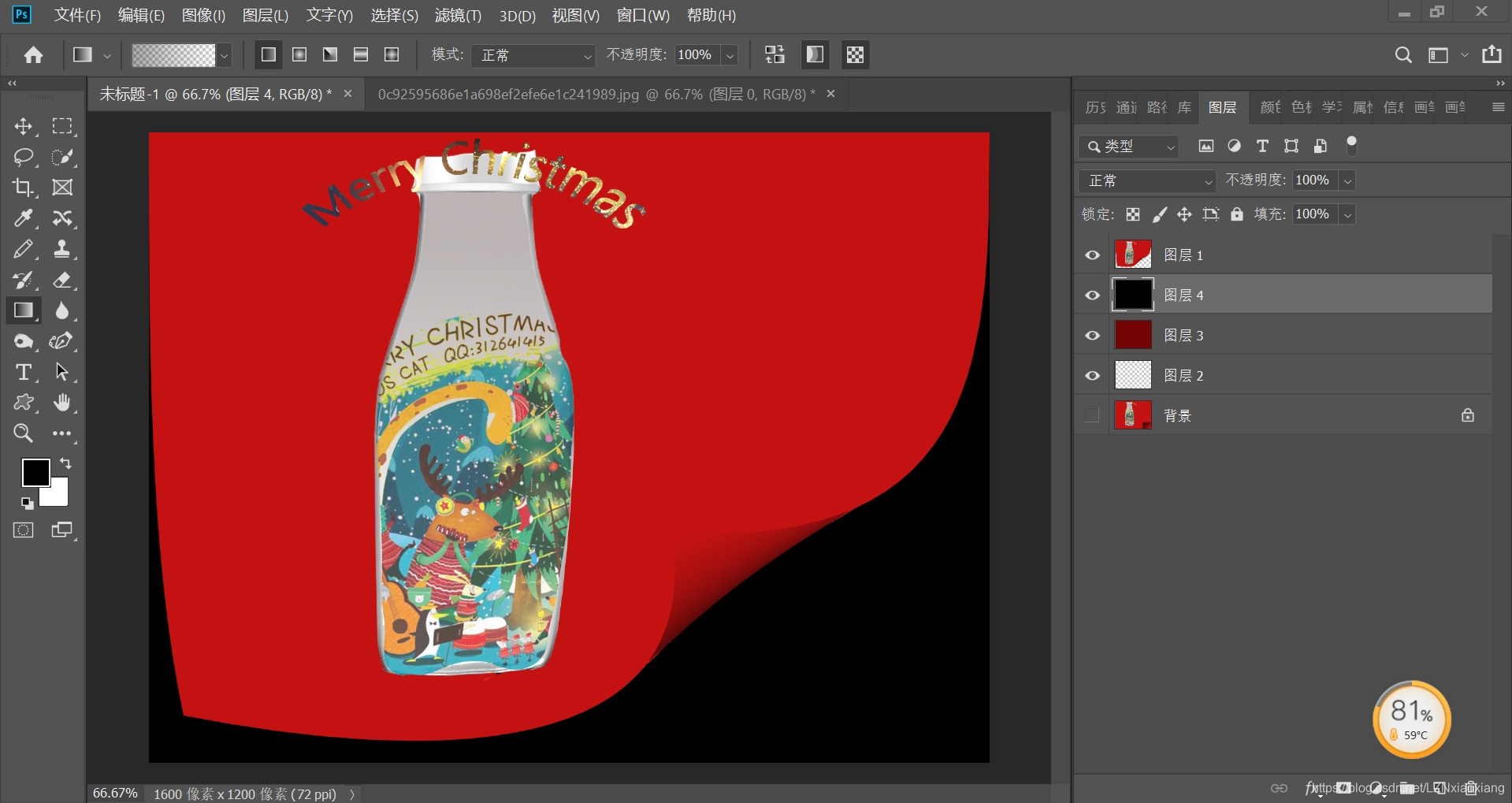The image size is (1512, 803).
Task: Click the Home button in options bar
Action: [33, 54]
